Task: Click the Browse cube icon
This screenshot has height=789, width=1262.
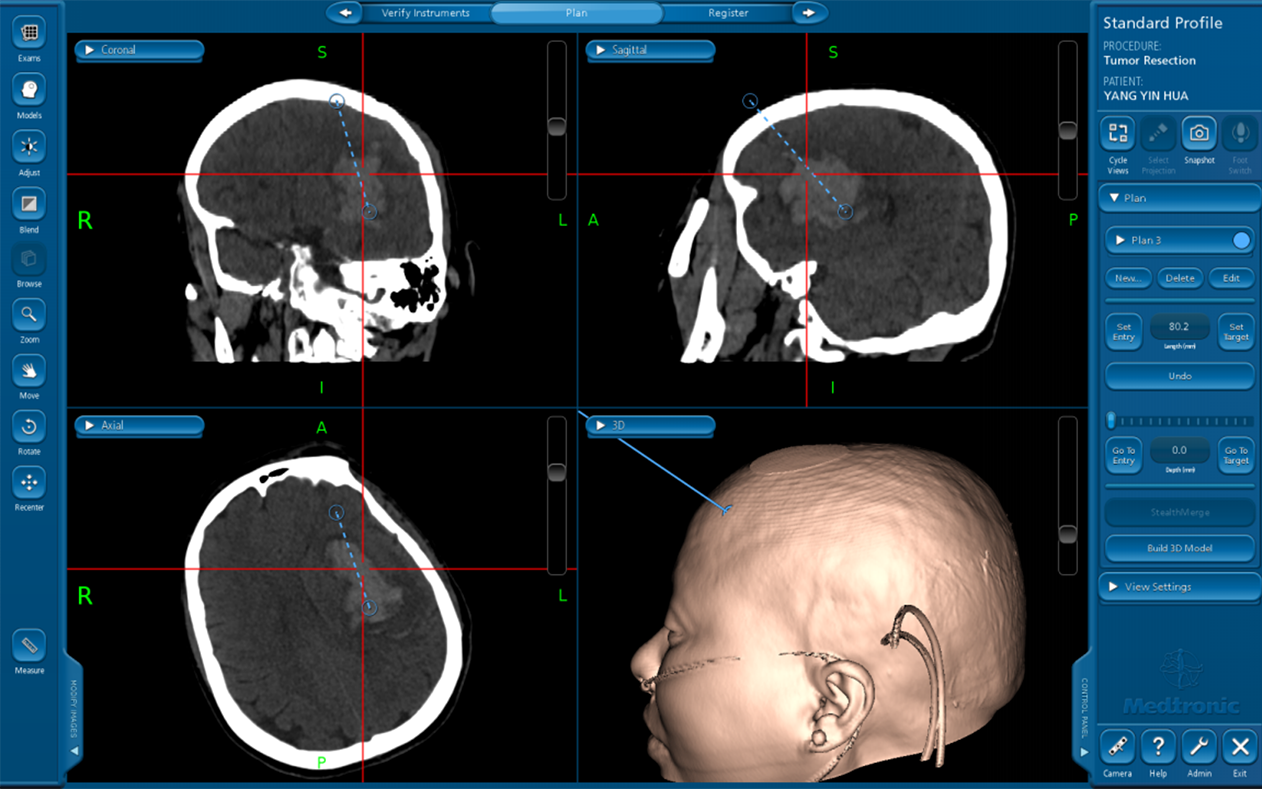Action: [29, 258]
